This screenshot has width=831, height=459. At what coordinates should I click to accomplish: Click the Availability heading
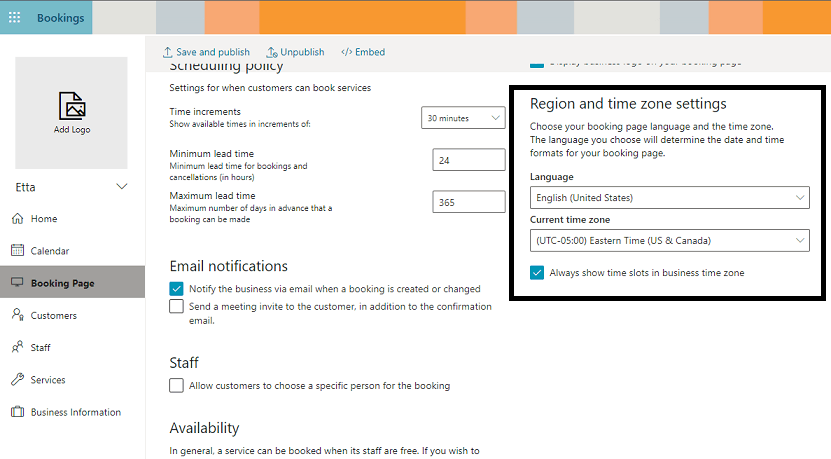click(205, 428)
